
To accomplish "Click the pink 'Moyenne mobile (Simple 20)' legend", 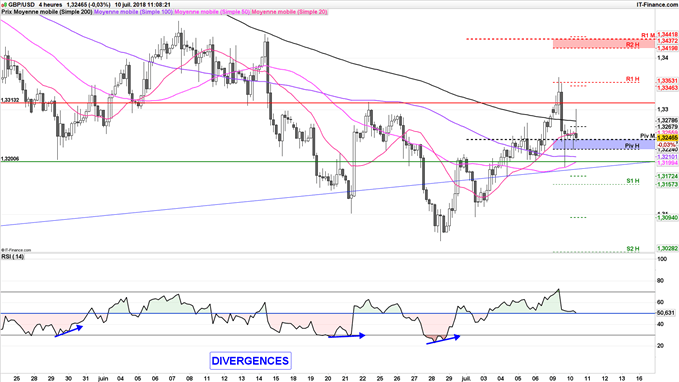I will pos(289,12).
